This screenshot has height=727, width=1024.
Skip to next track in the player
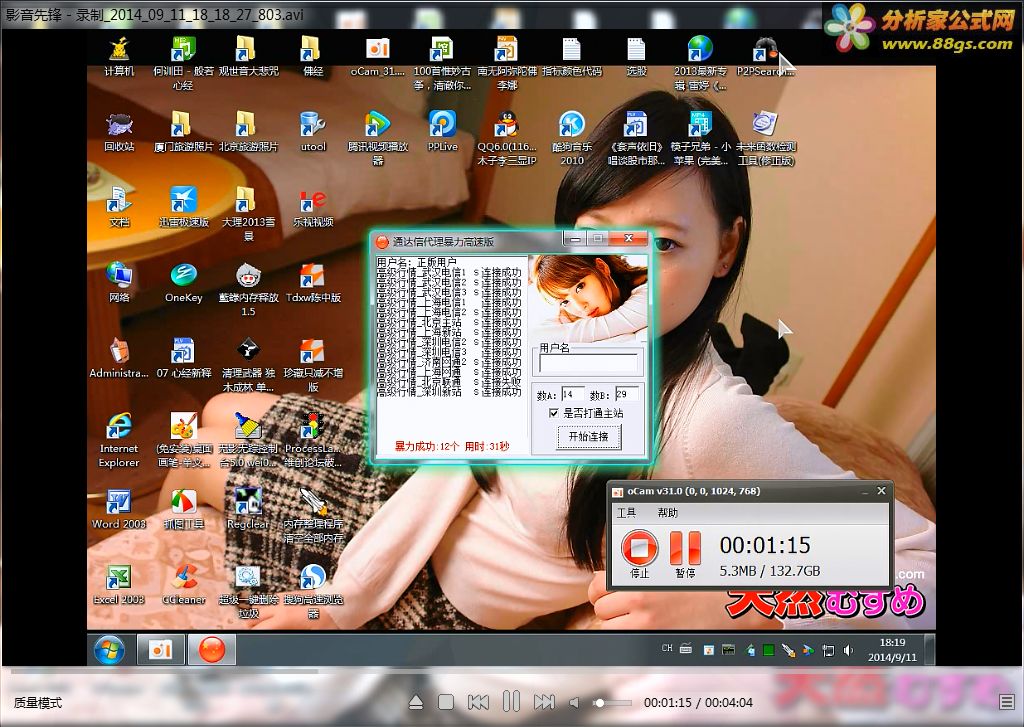(544, 702)
